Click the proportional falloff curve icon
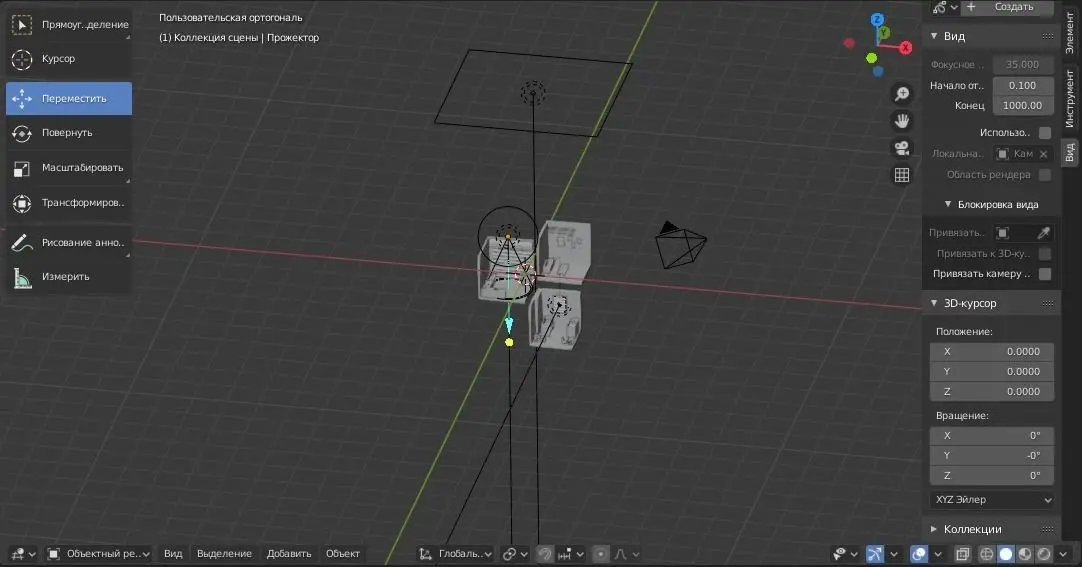Viewport: 1082px width, 567px height. pyautogui.click(x=626, y=554)
